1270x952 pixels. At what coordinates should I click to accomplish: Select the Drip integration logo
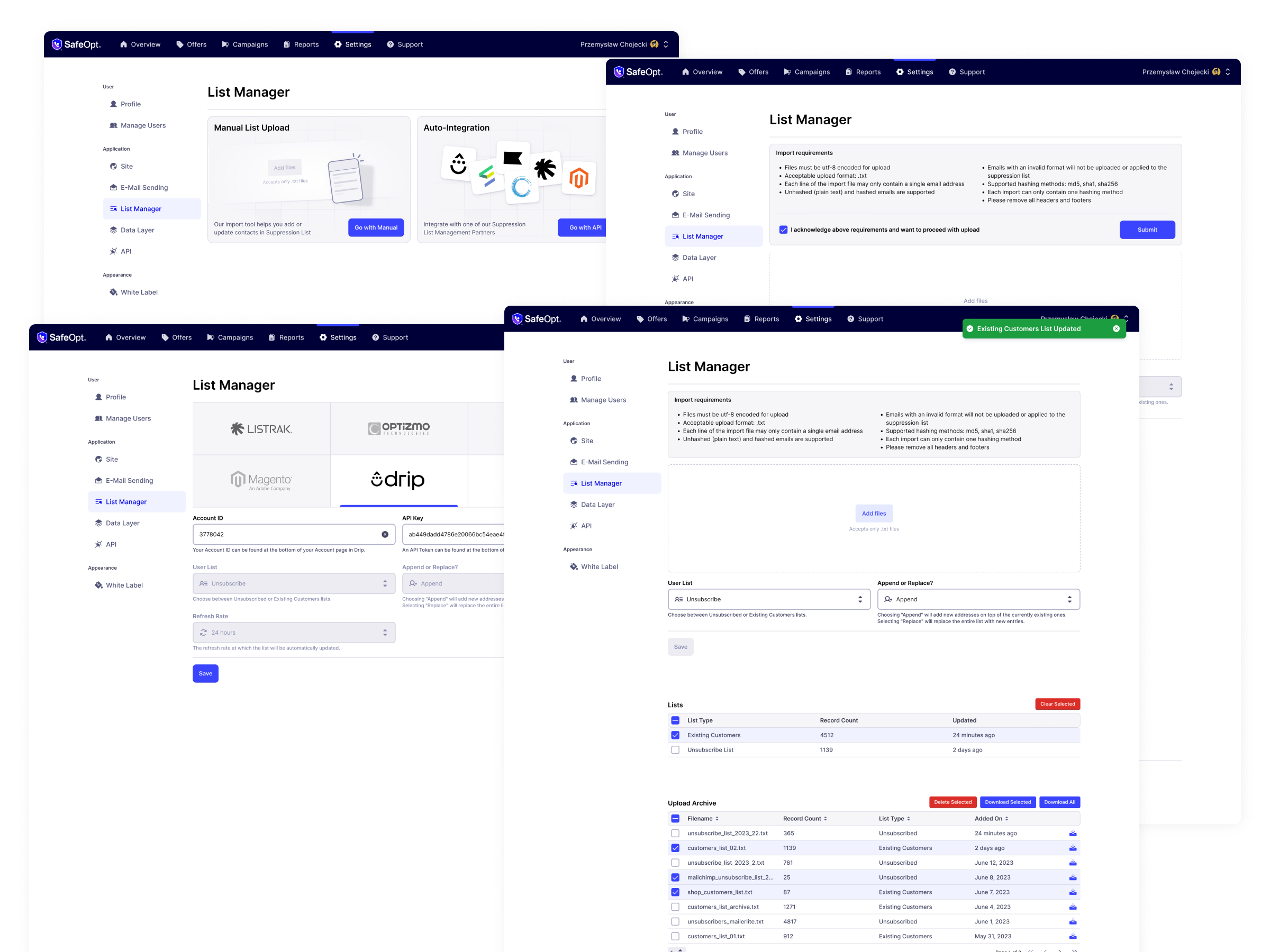(x=398, y=480)
